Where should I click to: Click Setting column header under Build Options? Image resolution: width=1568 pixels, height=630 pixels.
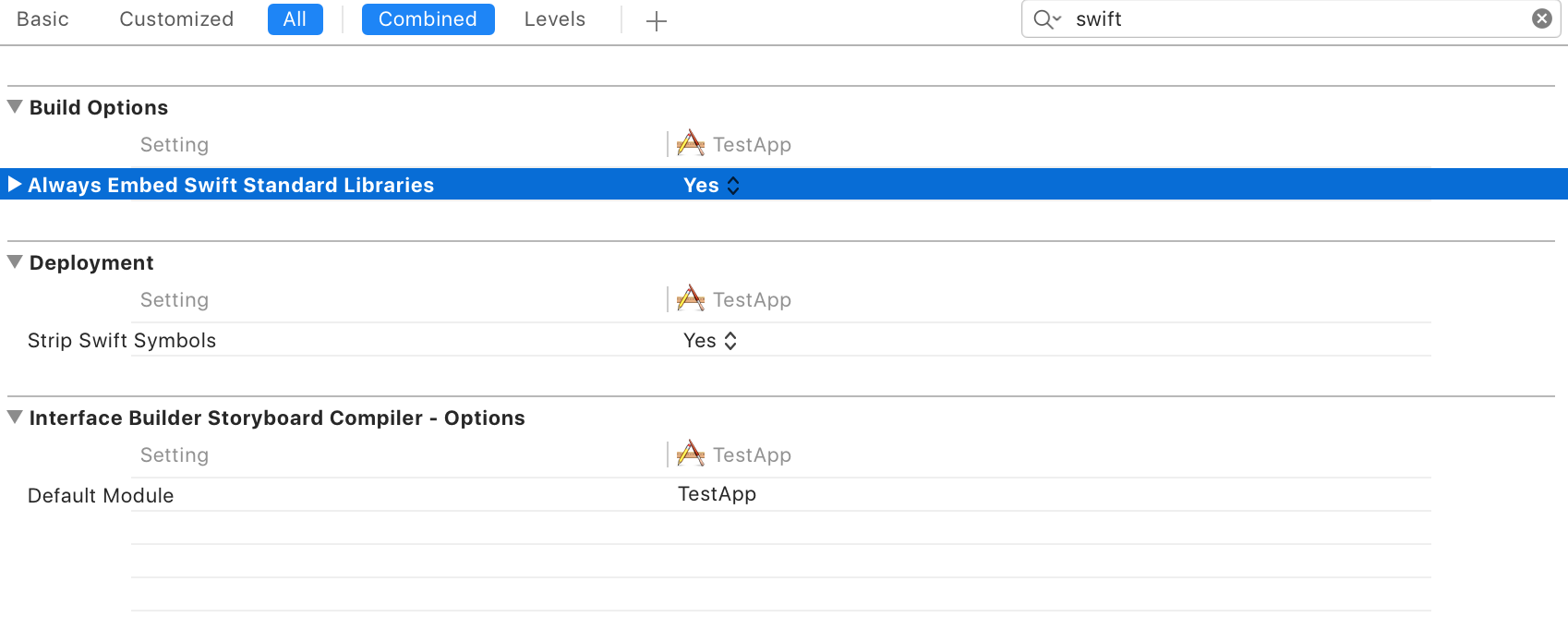[x=175, y=145]
